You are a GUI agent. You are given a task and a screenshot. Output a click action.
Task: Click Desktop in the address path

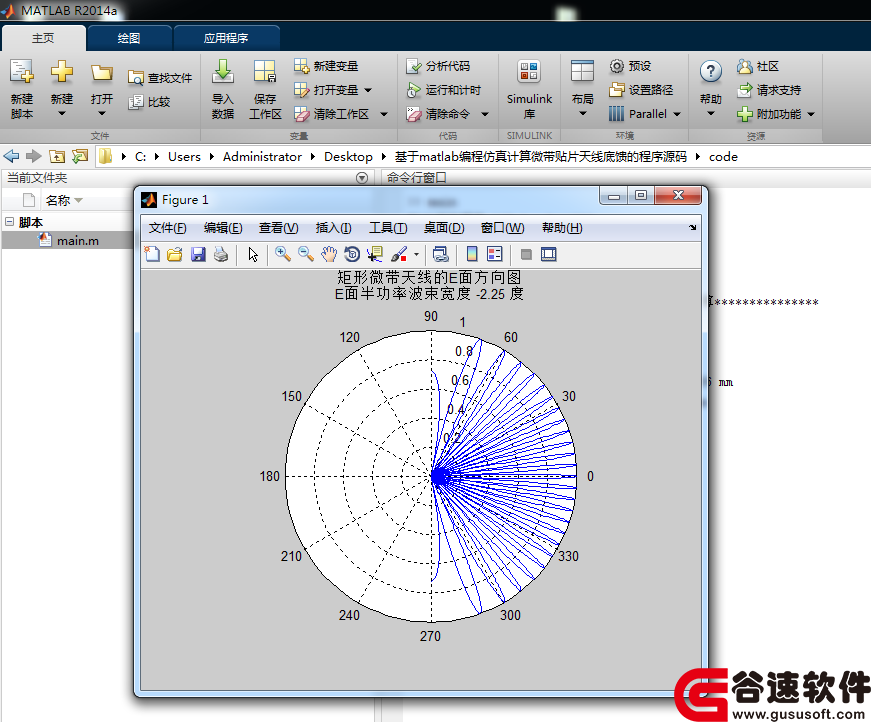(348, 157)
